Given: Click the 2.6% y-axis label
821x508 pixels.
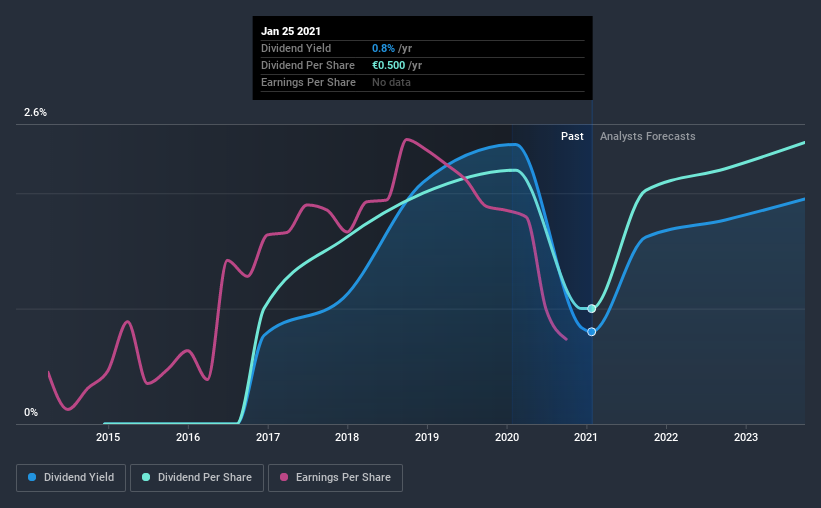Looking at the screenshot, I should (35, 113).
